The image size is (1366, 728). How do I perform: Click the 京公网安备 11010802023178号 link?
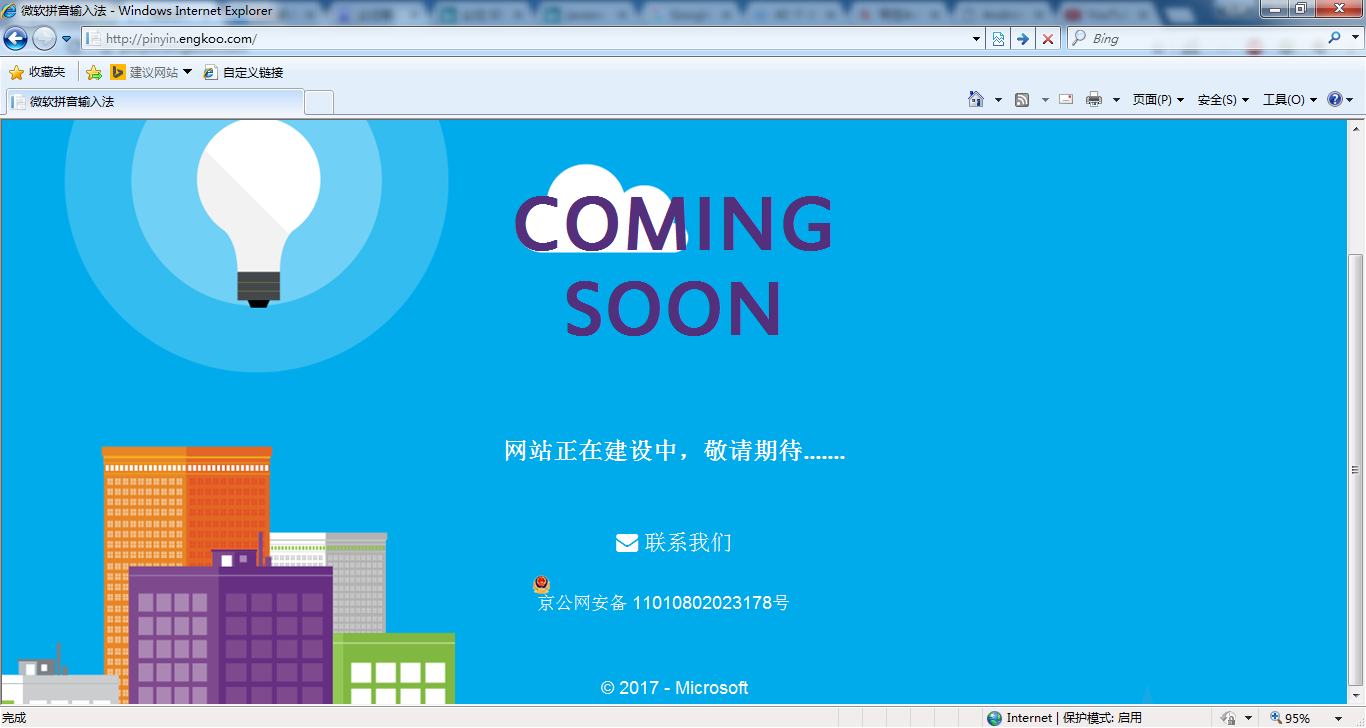click(664, 603)
